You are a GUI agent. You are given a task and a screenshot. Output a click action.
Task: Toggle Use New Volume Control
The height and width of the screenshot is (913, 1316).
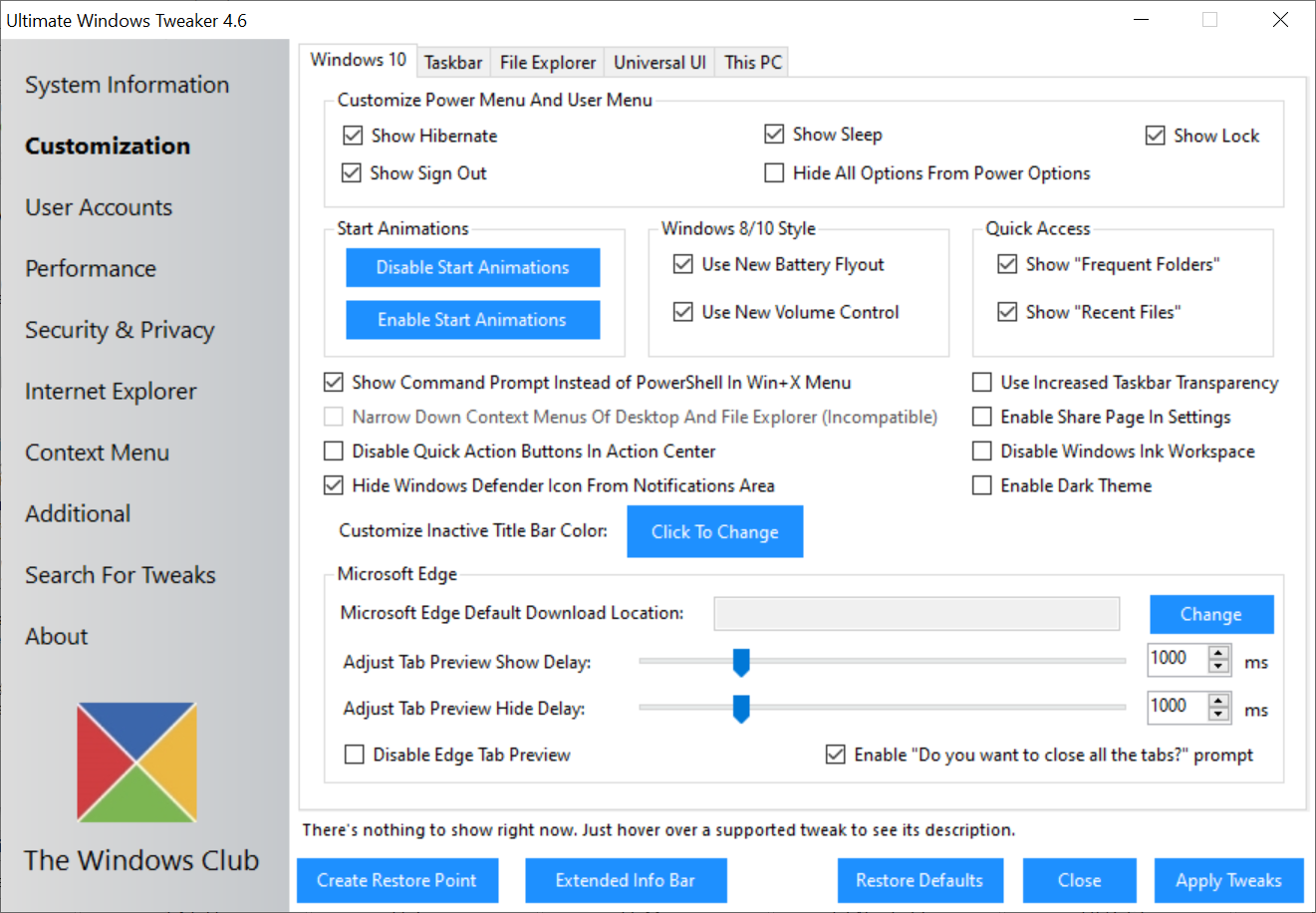click(x=683, y=312)
